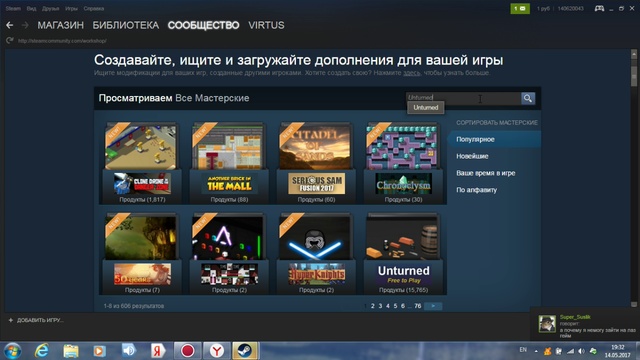
Task: Click the 1 руб wallet balance
Action: point(543,9)
